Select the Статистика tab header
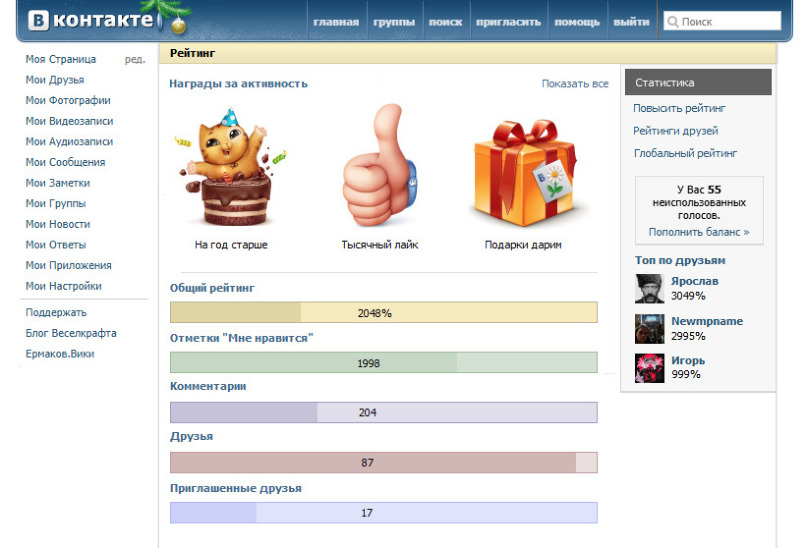This screenshot has width=807, height=548. click(x=698, y=82)
